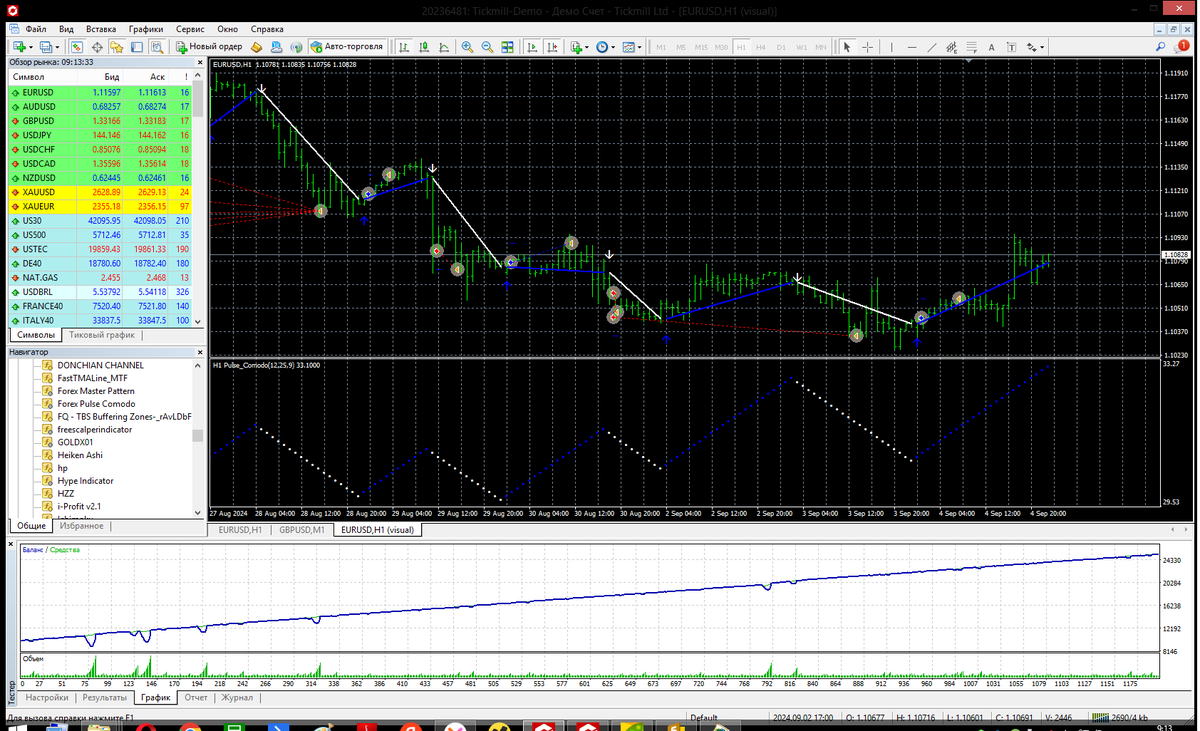Image resolution: width=1200 pixels, height=731 pixels.
Task: Open the Вставка menu
Action: [x=101, y=29]
